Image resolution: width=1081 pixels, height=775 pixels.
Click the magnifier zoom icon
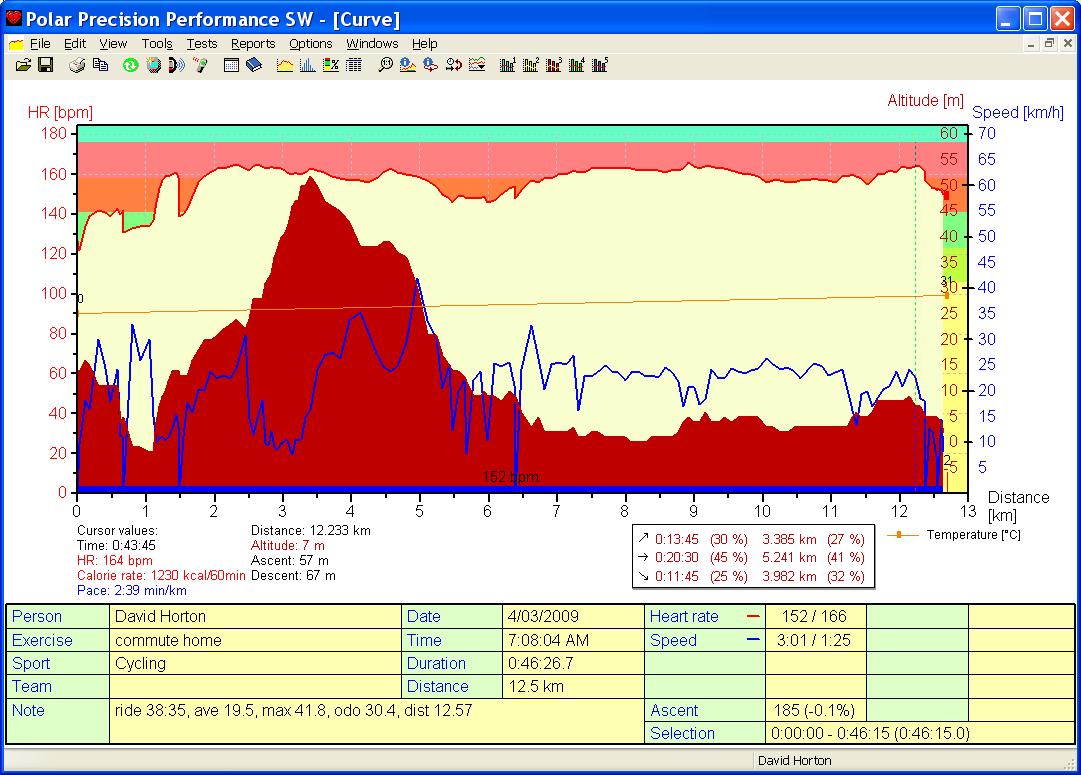click(385, 66)
